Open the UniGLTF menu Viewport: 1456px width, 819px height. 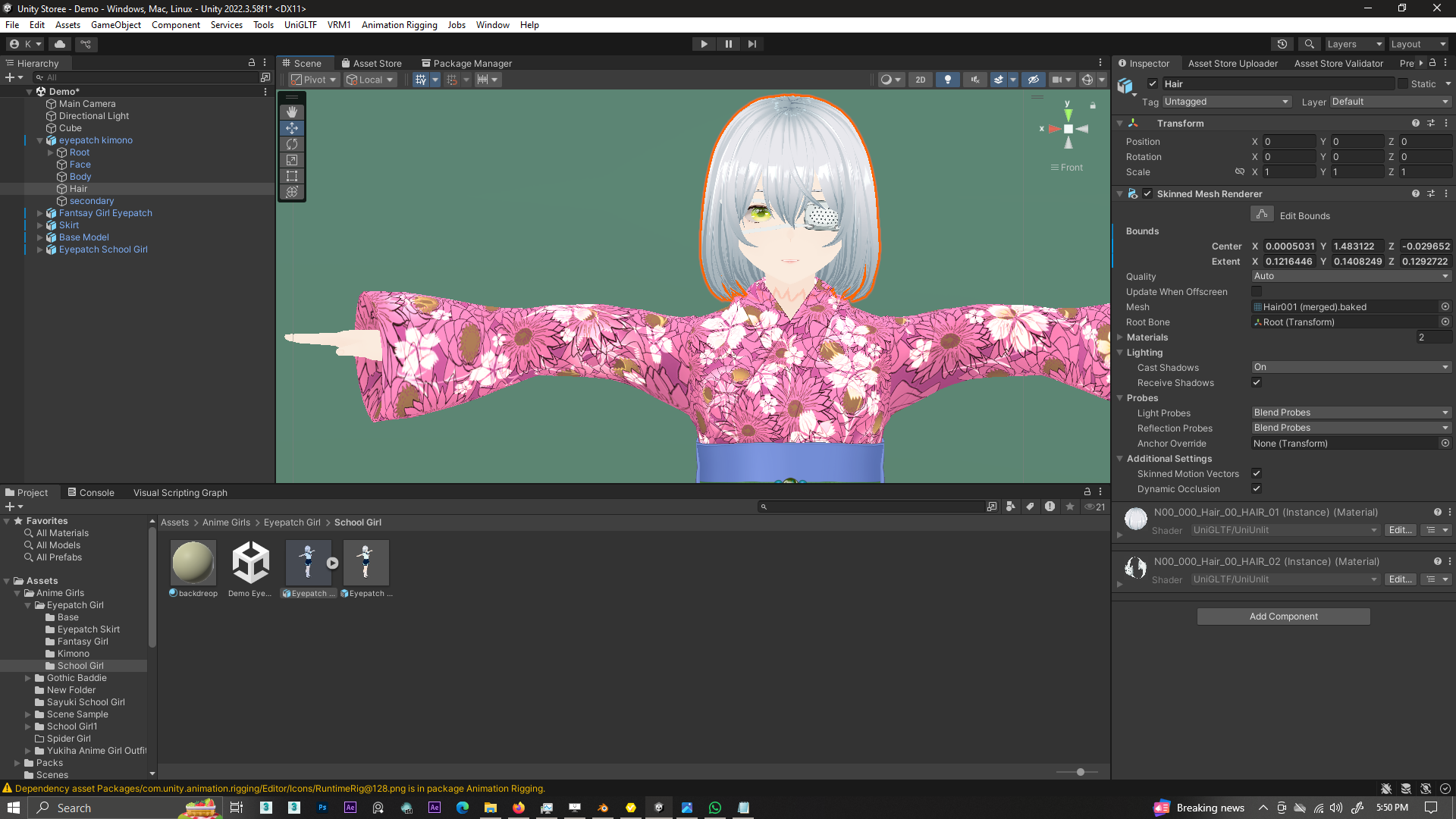300,25
